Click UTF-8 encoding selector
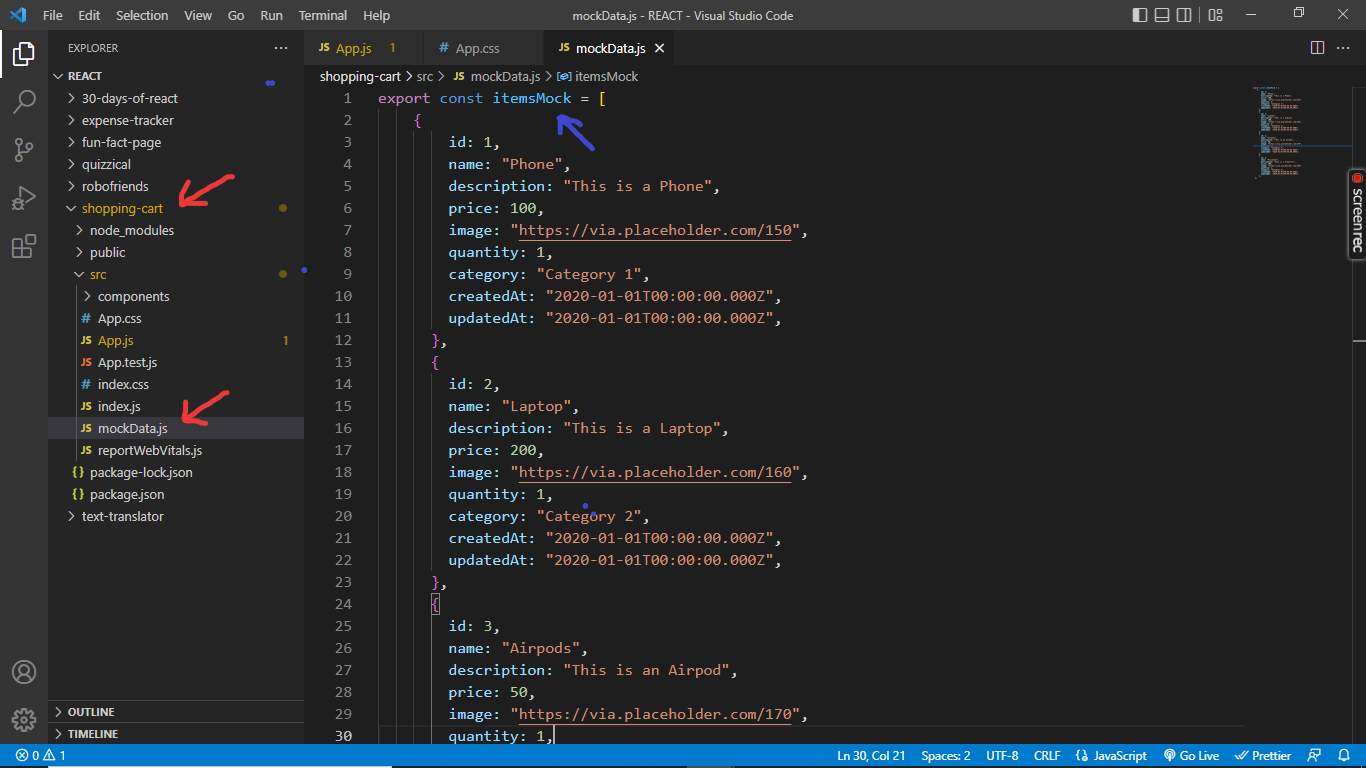Screen dimensions: 1366x768 coord(1002,756)
